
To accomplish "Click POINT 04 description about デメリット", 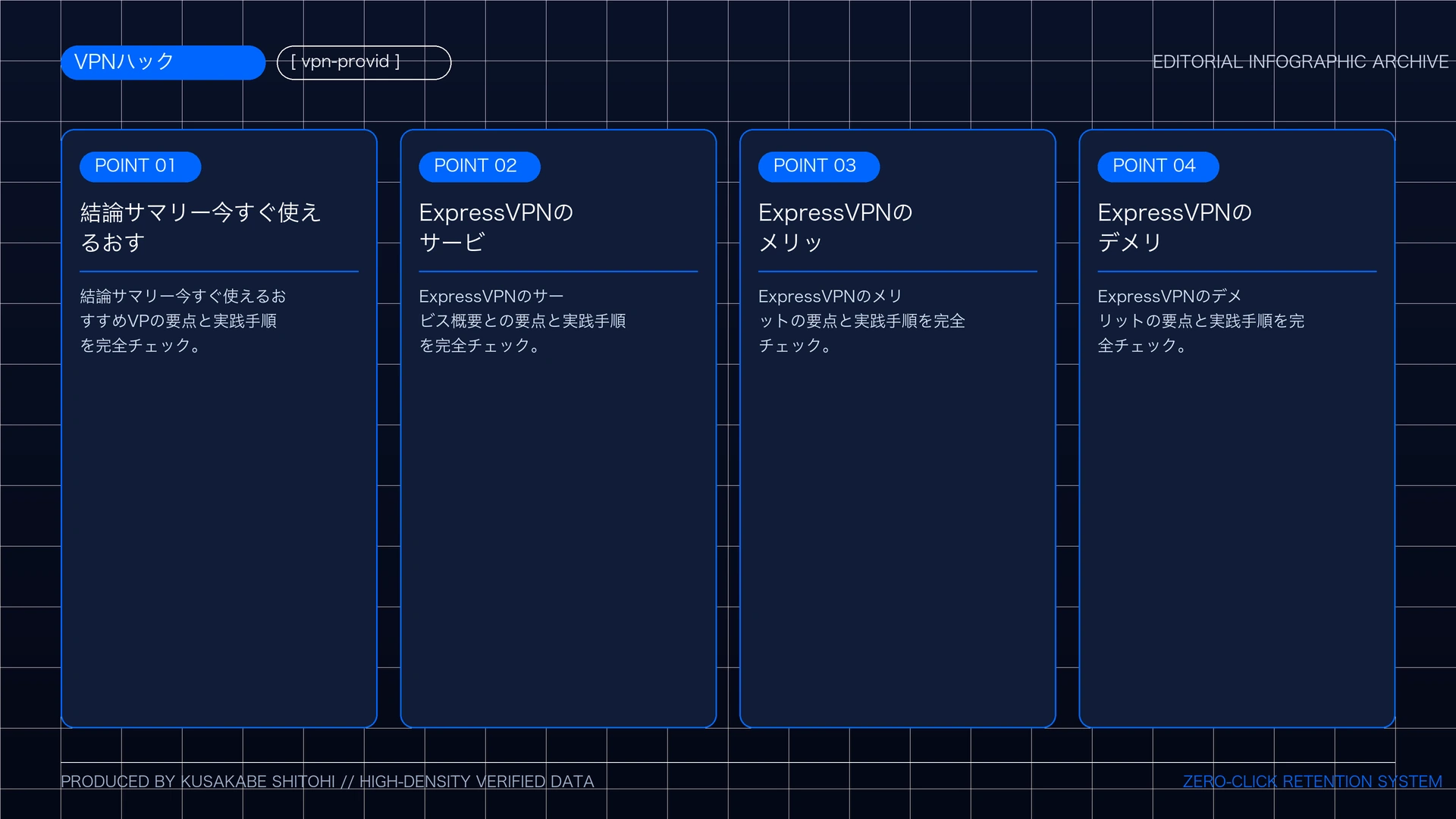I will pos(1201,321).
